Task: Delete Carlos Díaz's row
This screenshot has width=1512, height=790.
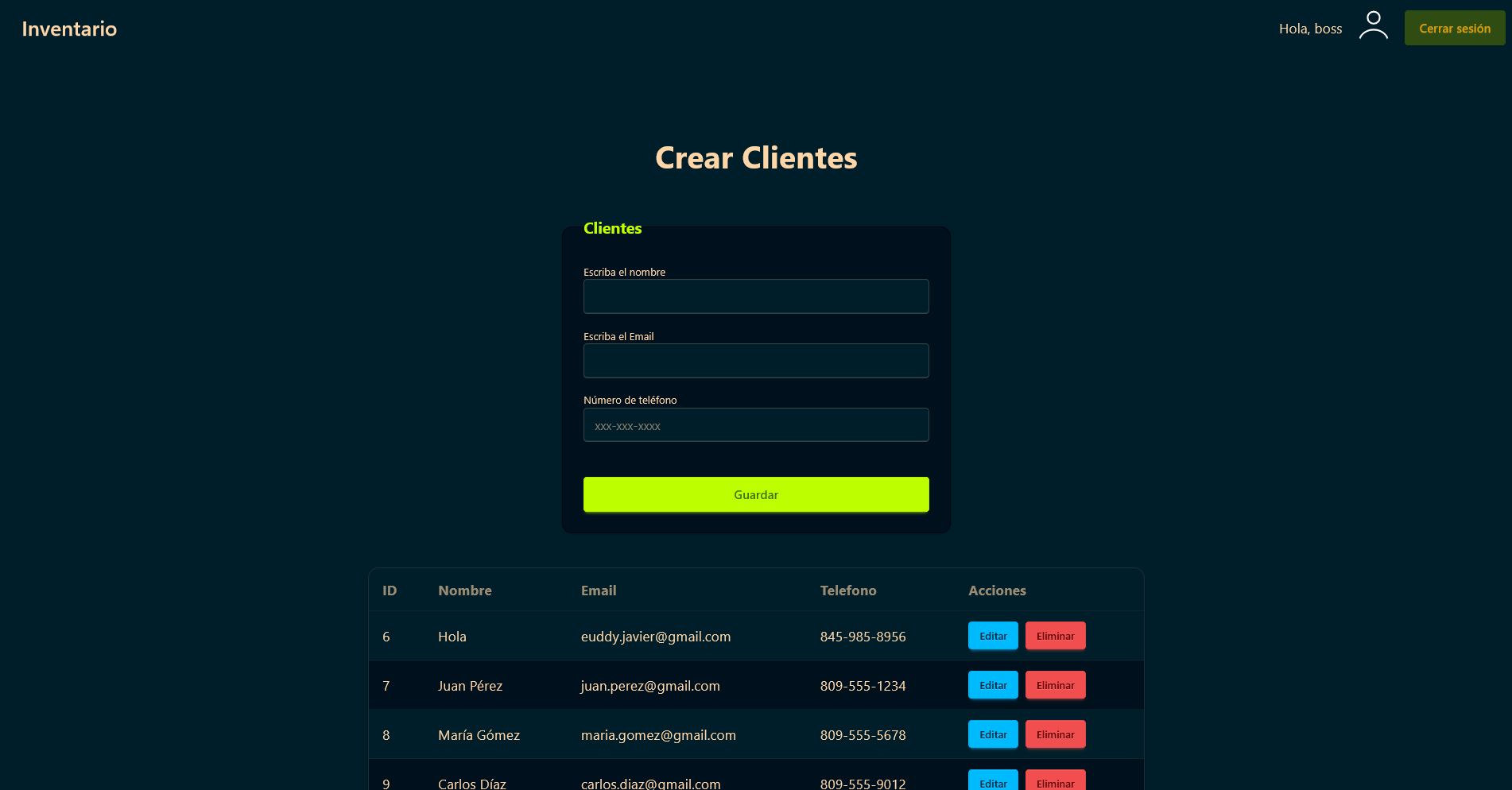Action: point(1055,780)
